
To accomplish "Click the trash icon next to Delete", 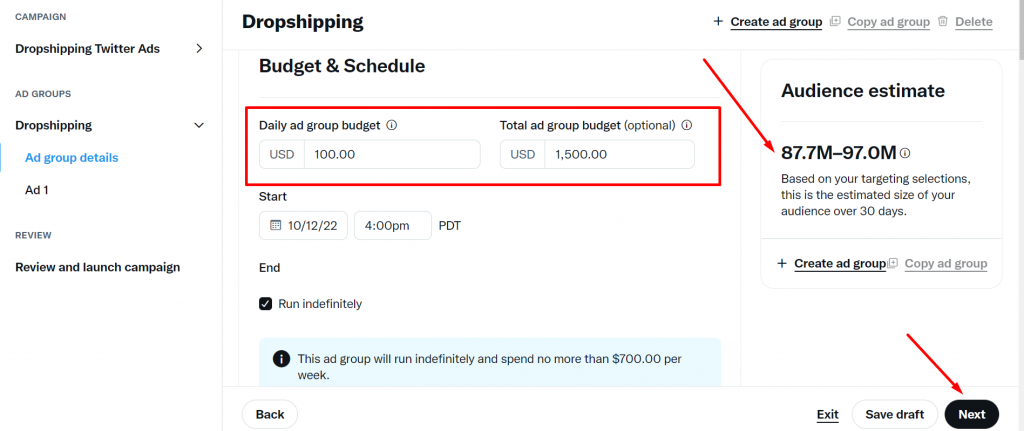I will [x=942, y=22].
